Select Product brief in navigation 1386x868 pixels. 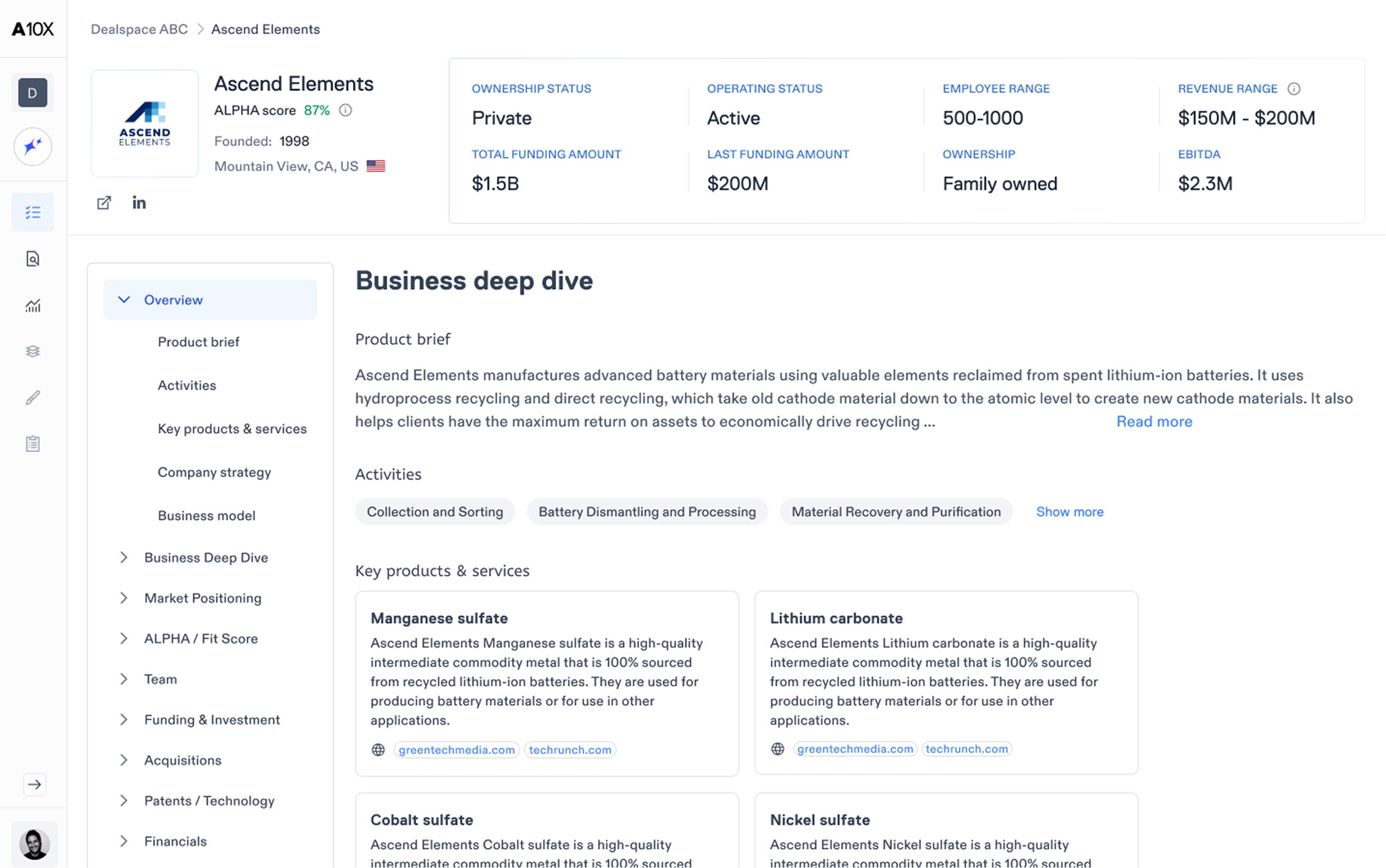tap(199, 342)
